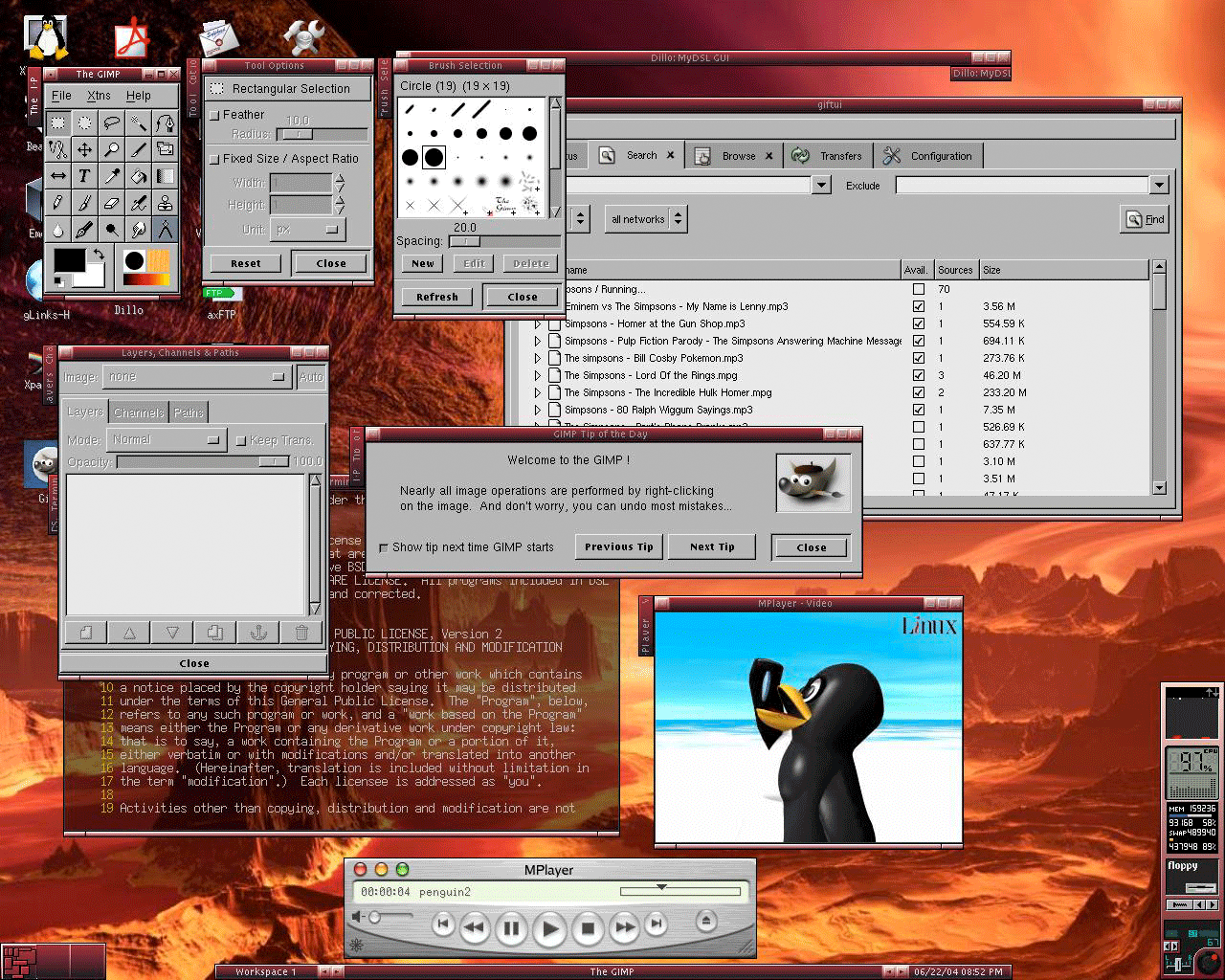Select the Smudge finger tool
1225x980 pixels.
139,230
